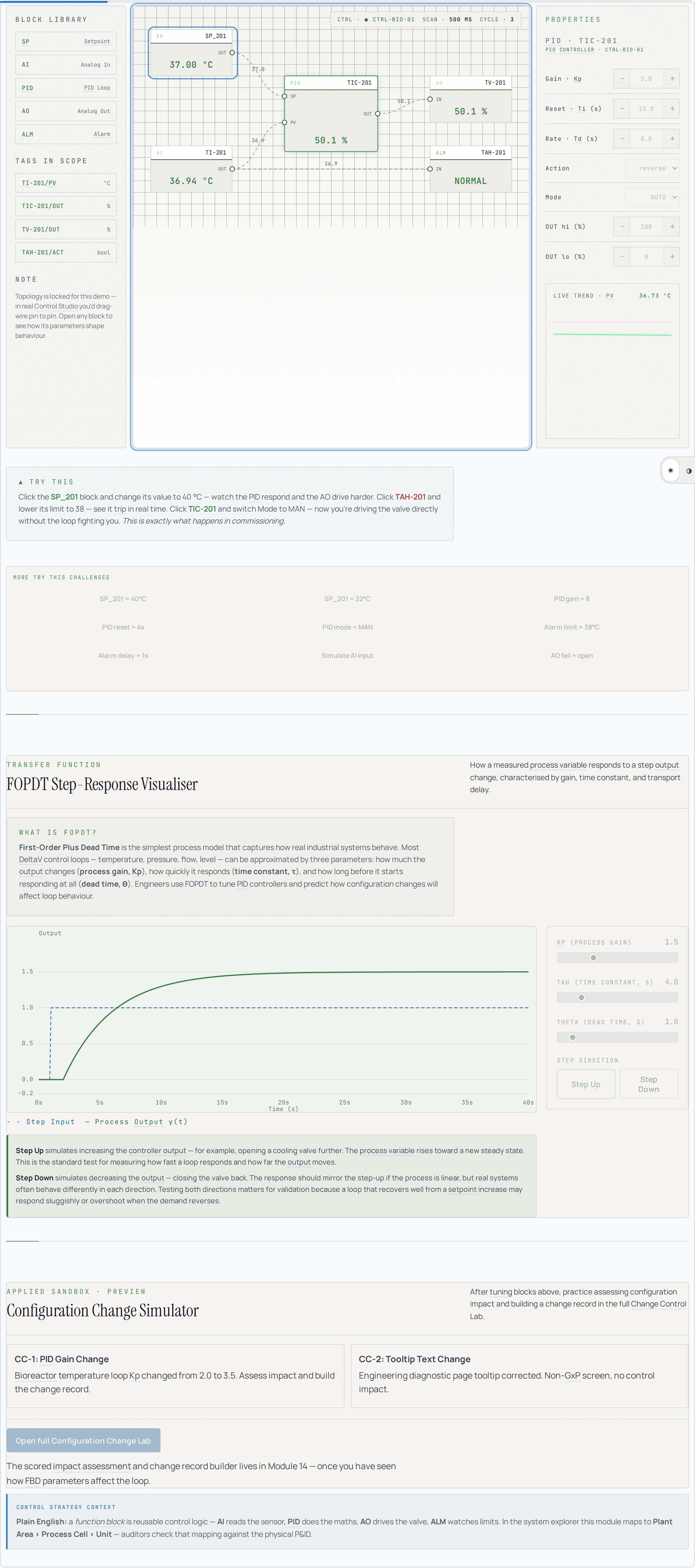Image resolution: width=695 pixels, height=1568 pixels.
Task: Select the PID Loop library block
Action: pyautogui.click(x=66, y=88)
